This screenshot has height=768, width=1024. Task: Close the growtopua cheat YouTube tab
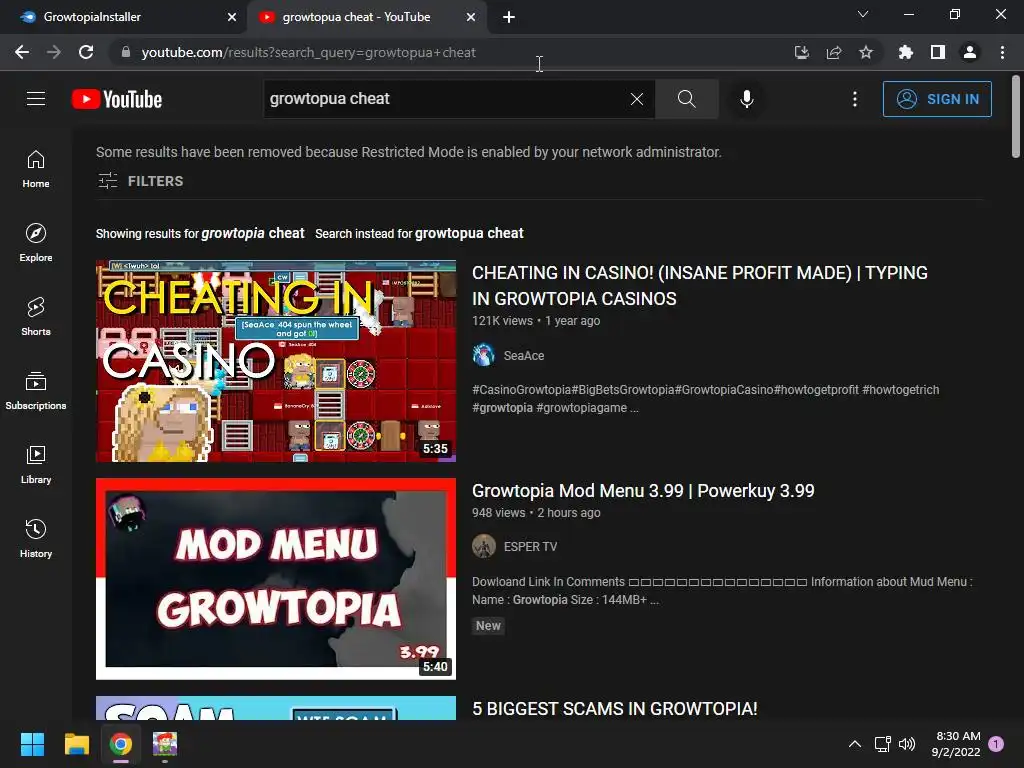pos(471,17)
